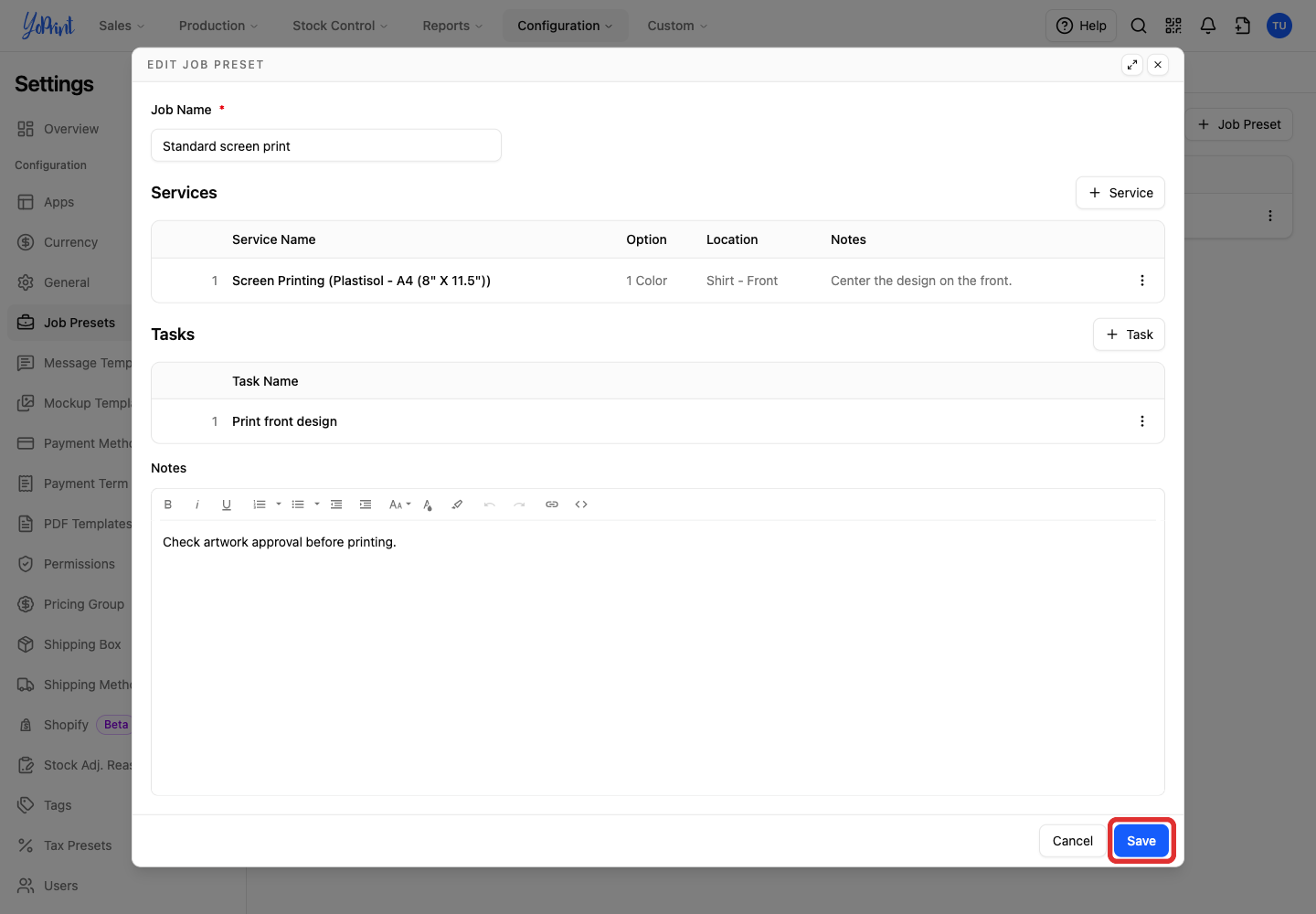1316x914 pixels.
Task: Insert a hyperlink in notes
Action: pyautogui.click(x=552, y=505)
